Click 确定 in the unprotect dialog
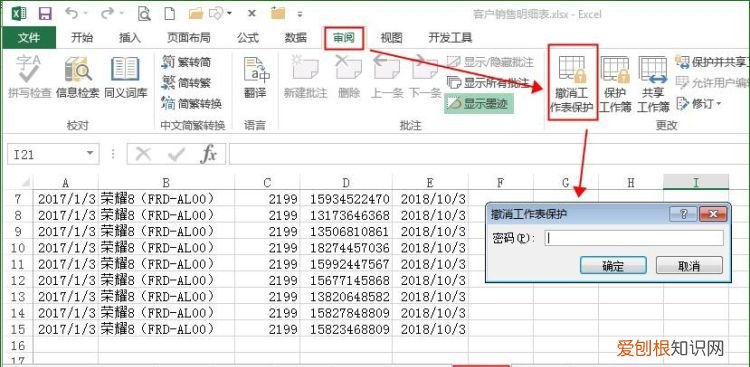The width and height of the screenshot is (750, 367). (x=613, y=266)
